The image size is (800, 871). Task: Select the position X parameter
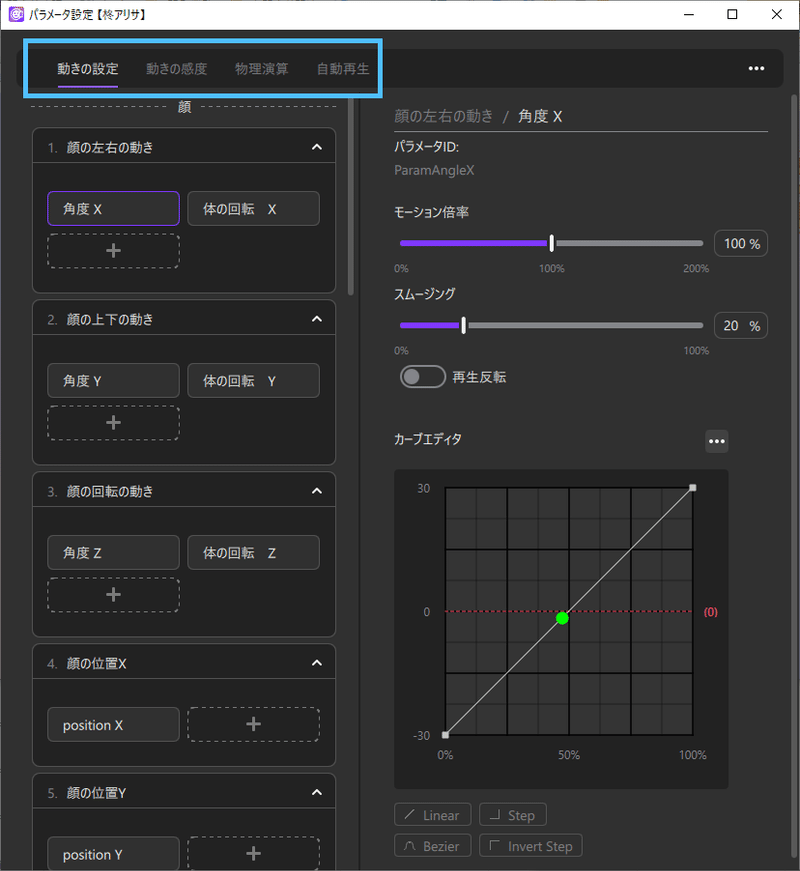[113, 725]
